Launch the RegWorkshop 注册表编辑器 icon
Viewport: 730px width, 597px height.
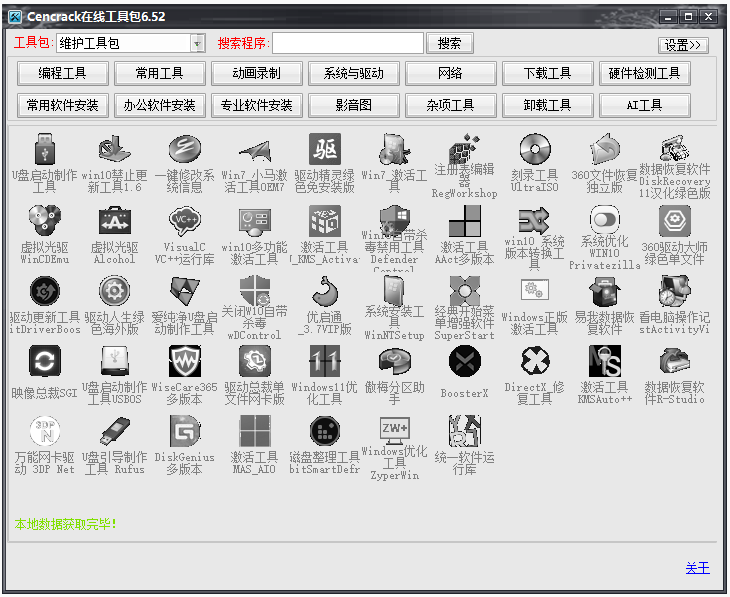click(464, 153)
